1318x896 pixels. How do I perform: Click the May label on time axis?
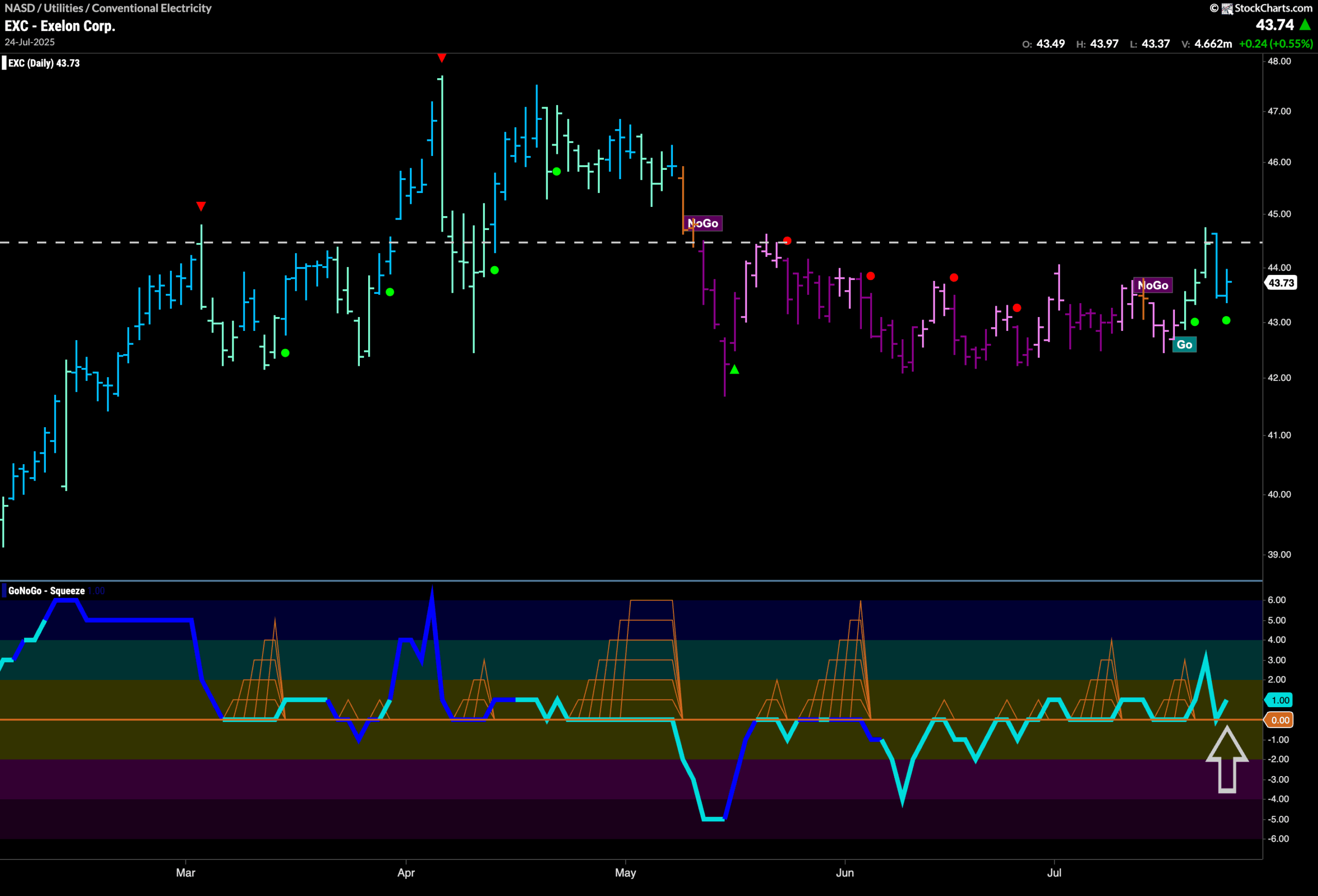[x=626, y=872]
